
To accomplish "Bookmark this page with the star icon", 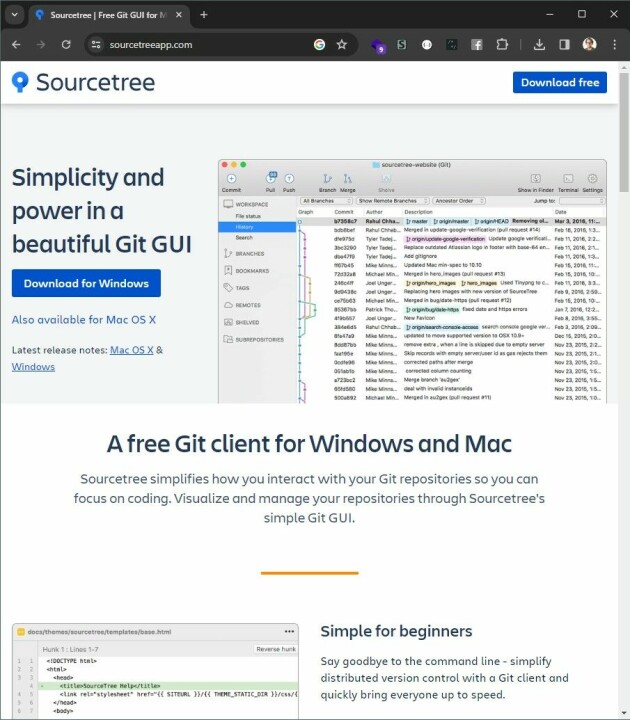I will [x=342, y=45].
